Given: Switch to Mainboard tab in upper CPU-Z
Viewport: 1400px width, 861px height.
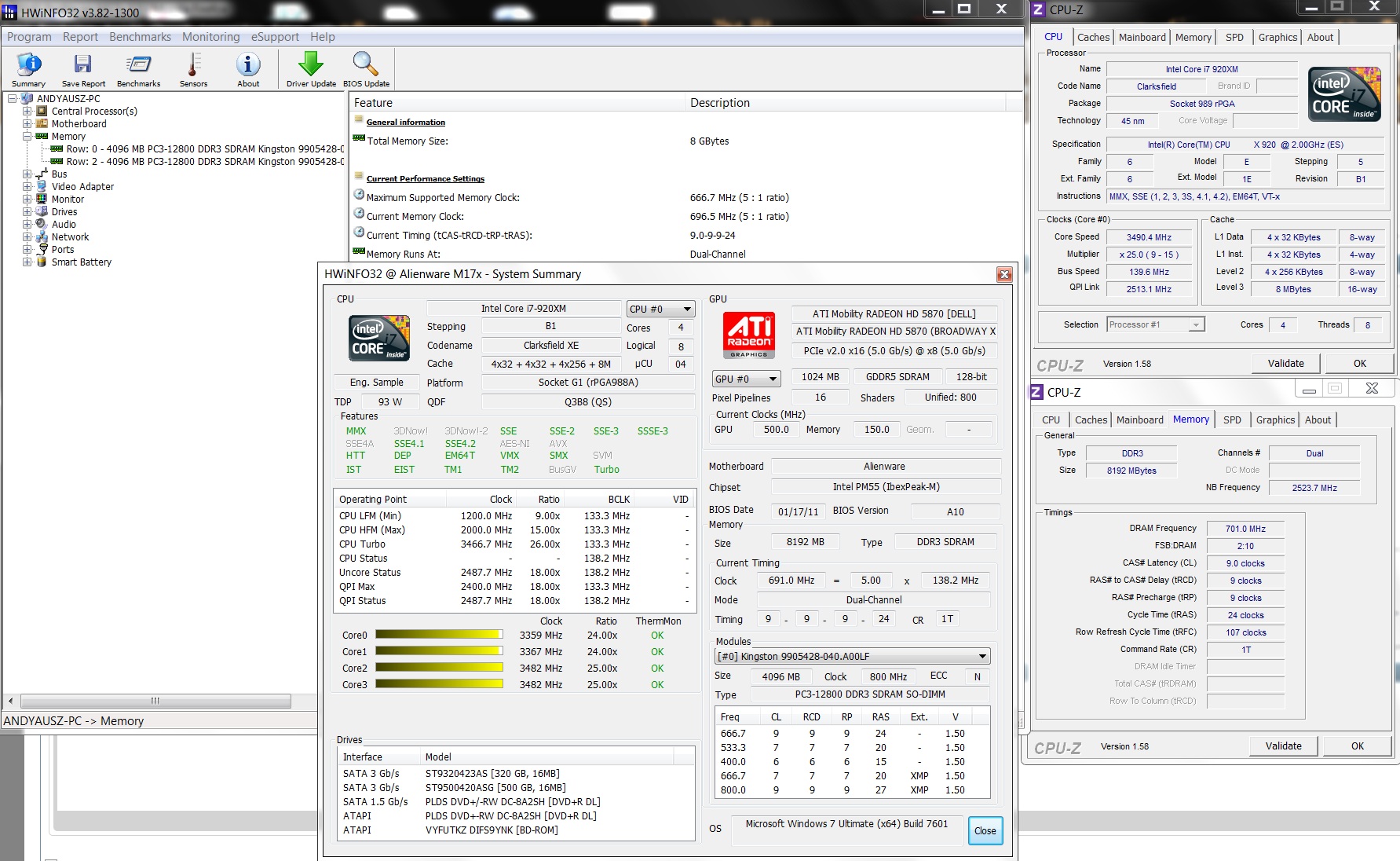Looking at the screenshot, I should pyautogui.click(x=1142, y=38).
